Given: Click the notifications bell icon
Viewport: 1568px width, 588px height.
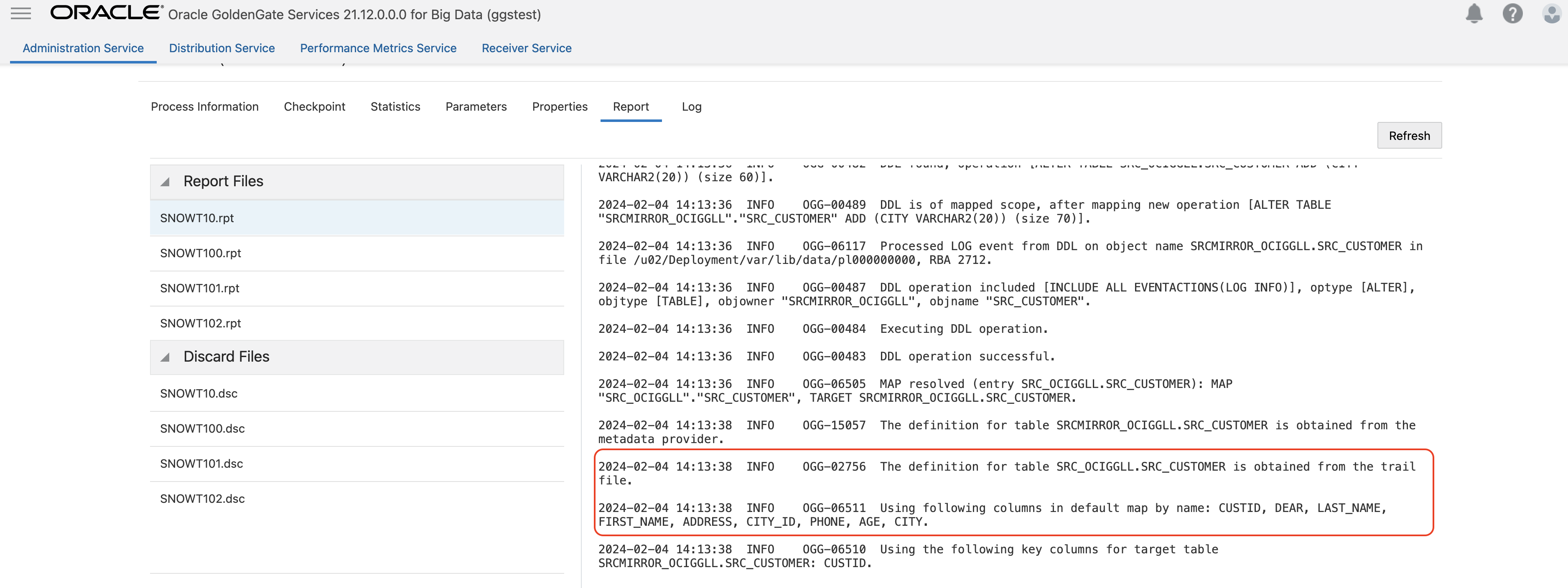Looking at the screenshot, I should point(1474,13).
